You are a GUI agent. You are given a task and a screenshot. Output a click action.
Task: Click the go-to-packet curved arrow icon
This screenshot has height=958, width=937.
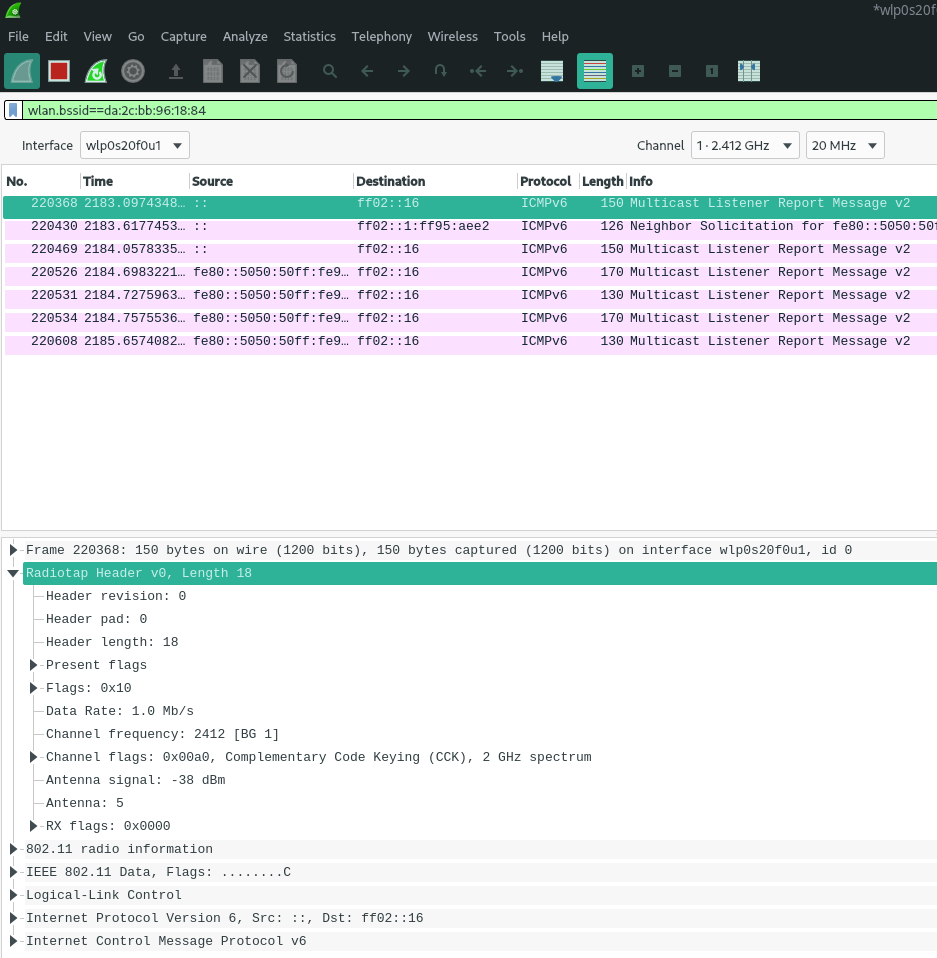439,71
